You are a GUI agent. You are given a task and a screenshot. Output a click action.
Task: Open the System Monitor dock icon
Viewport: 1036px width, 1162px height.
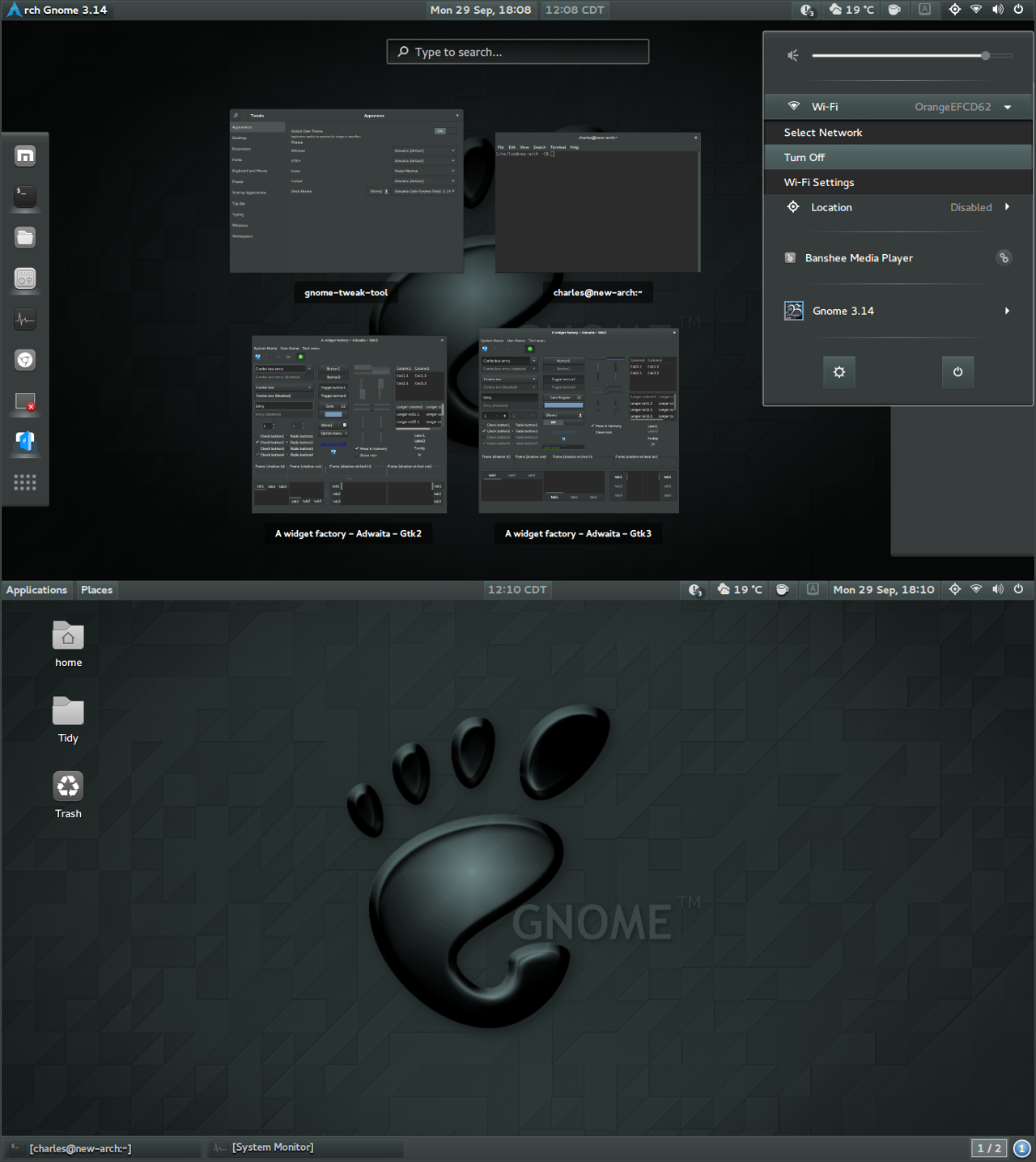[24, 319]
